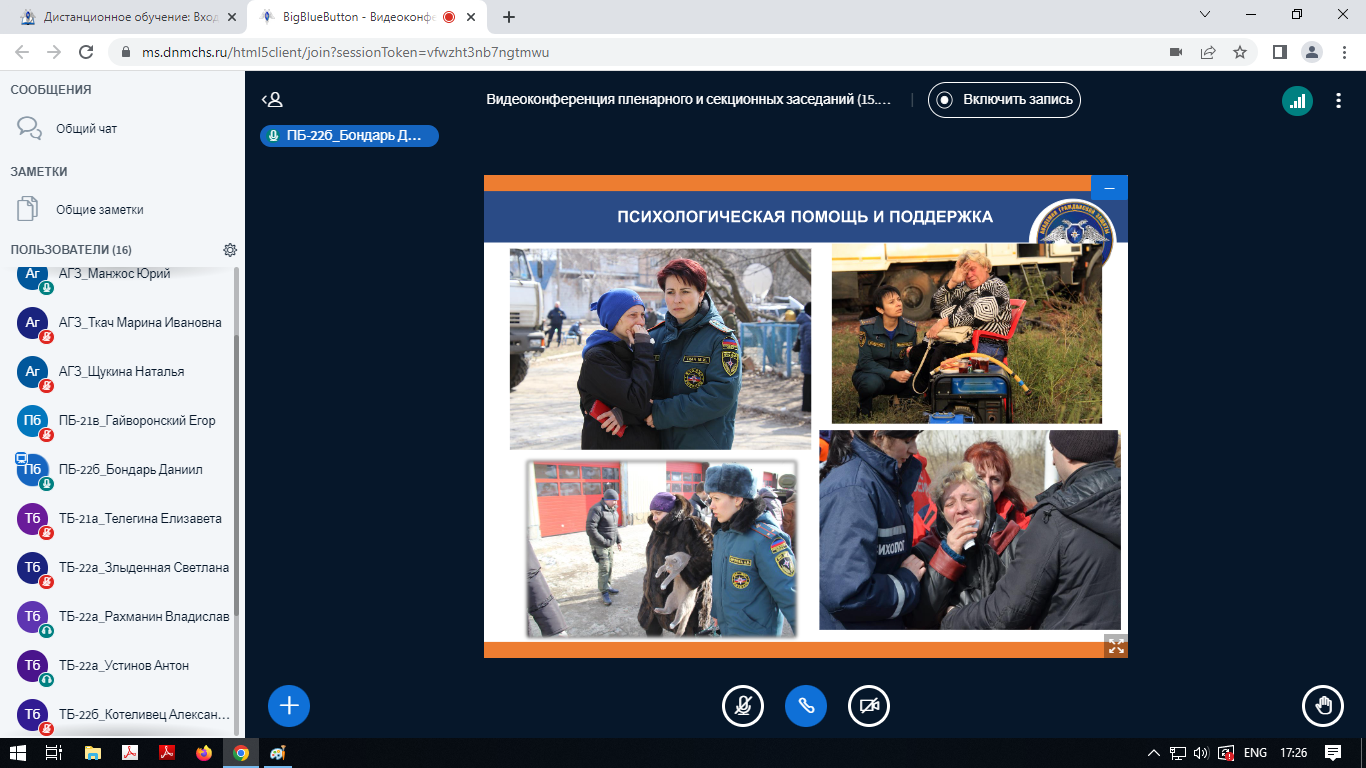The height and width of the screenshot is (768, 1366).
Task: Unmute the microphone button
Action: (743, 706)
